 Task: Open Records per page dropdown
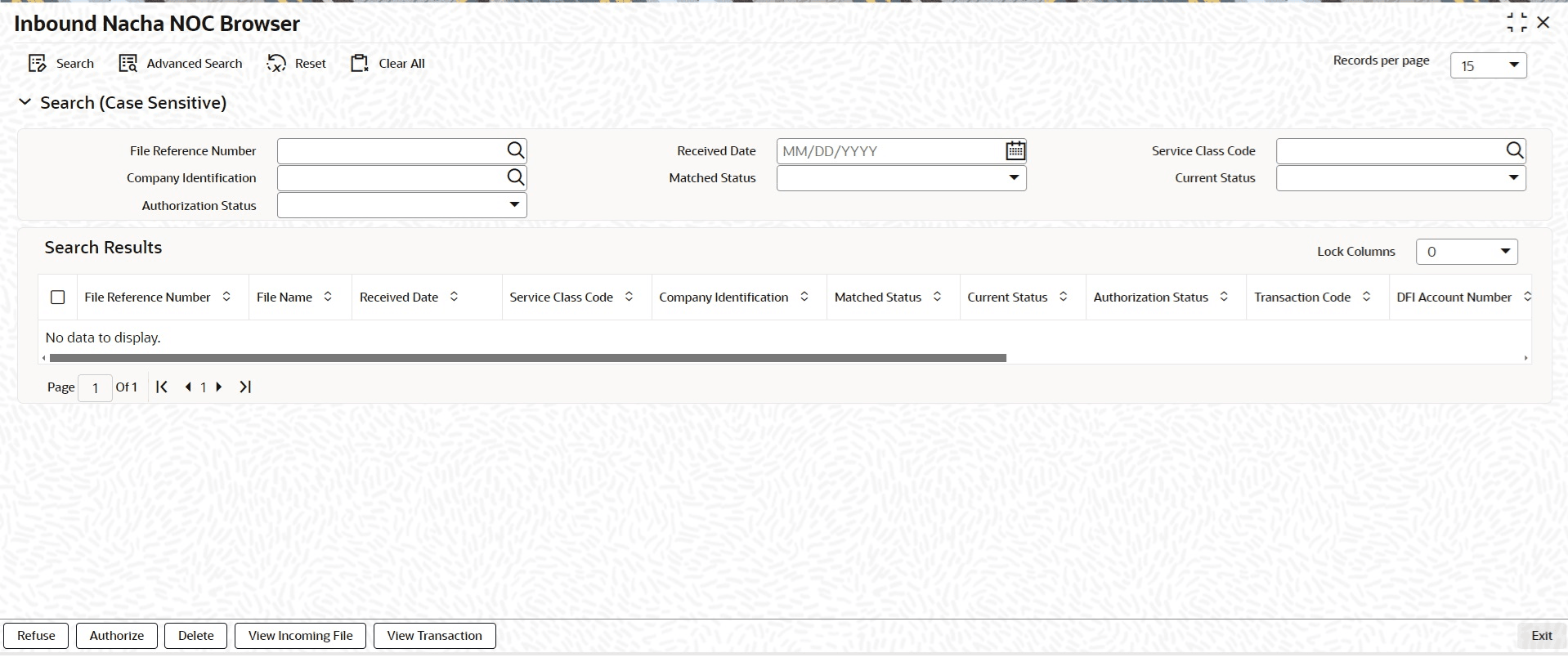(x=1488, y=65)
